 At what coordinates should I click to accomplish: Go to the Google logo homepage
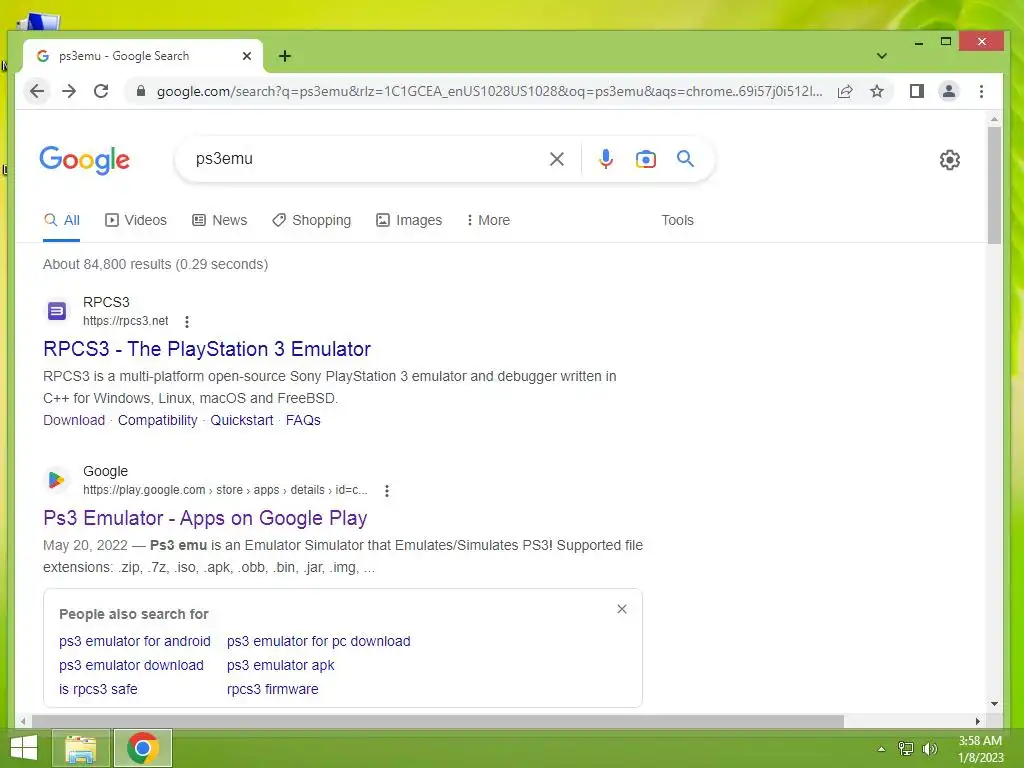point(85,160)
